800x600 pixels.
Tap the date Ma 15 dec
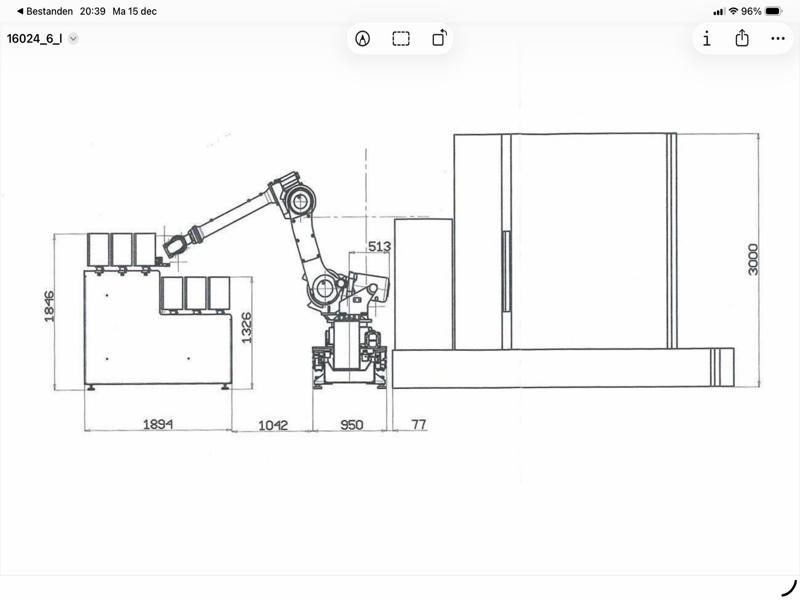(135, 11)
